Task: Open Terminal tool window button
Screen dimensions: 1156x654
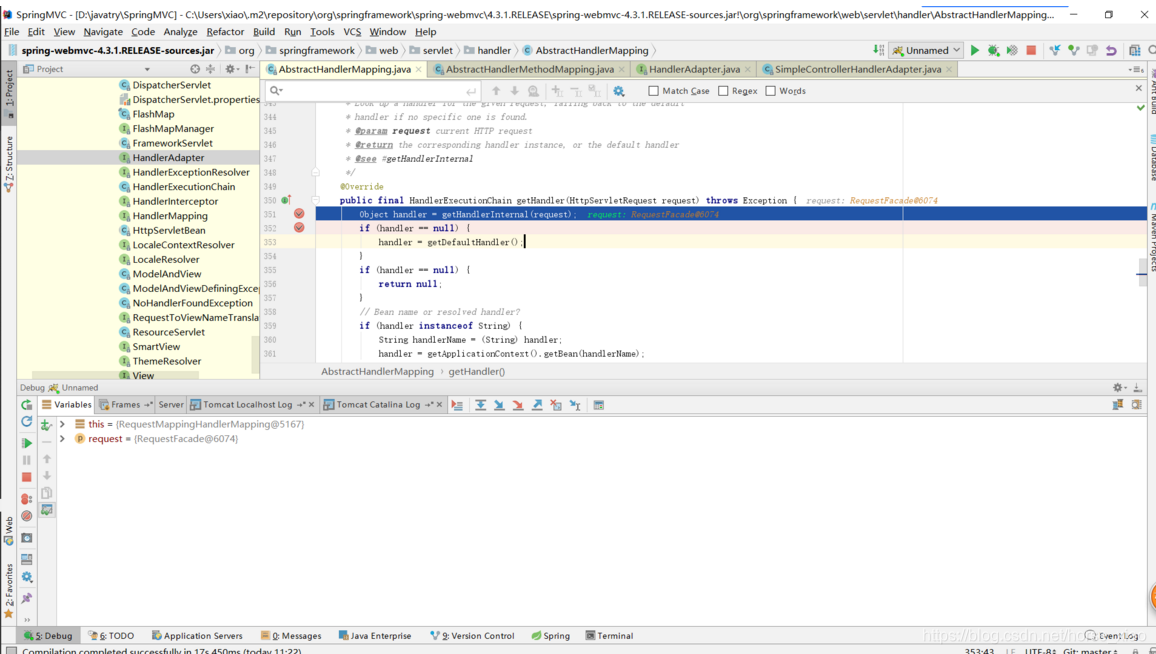Action: (610, 636)
